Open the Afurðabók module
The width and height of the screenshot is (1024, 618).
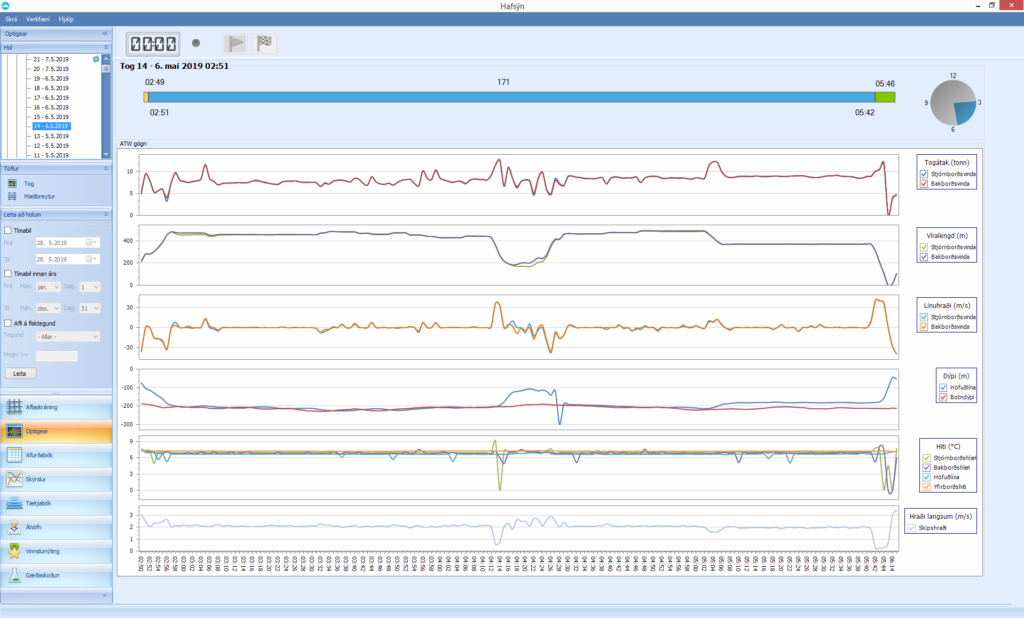[56, 455]
